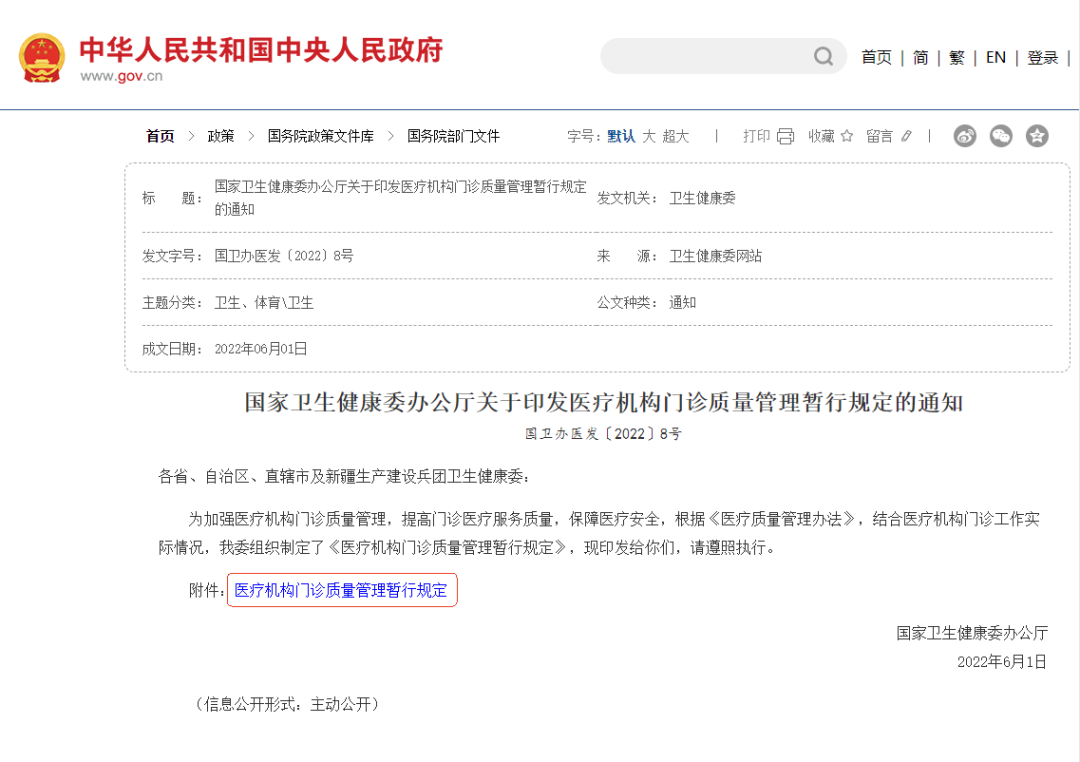Click the site search input field
Image resolution: width=1080 pixels, height=762 pixels.
pos(705,57)
